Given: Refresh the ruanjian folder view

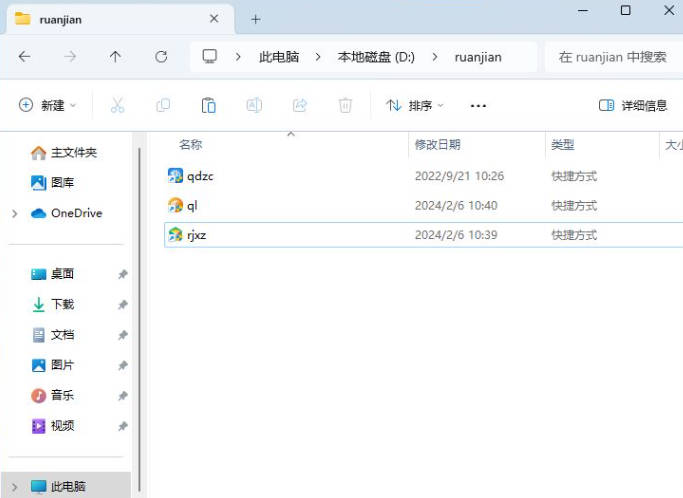Looking at the screenshot, I should click(161, 57).
